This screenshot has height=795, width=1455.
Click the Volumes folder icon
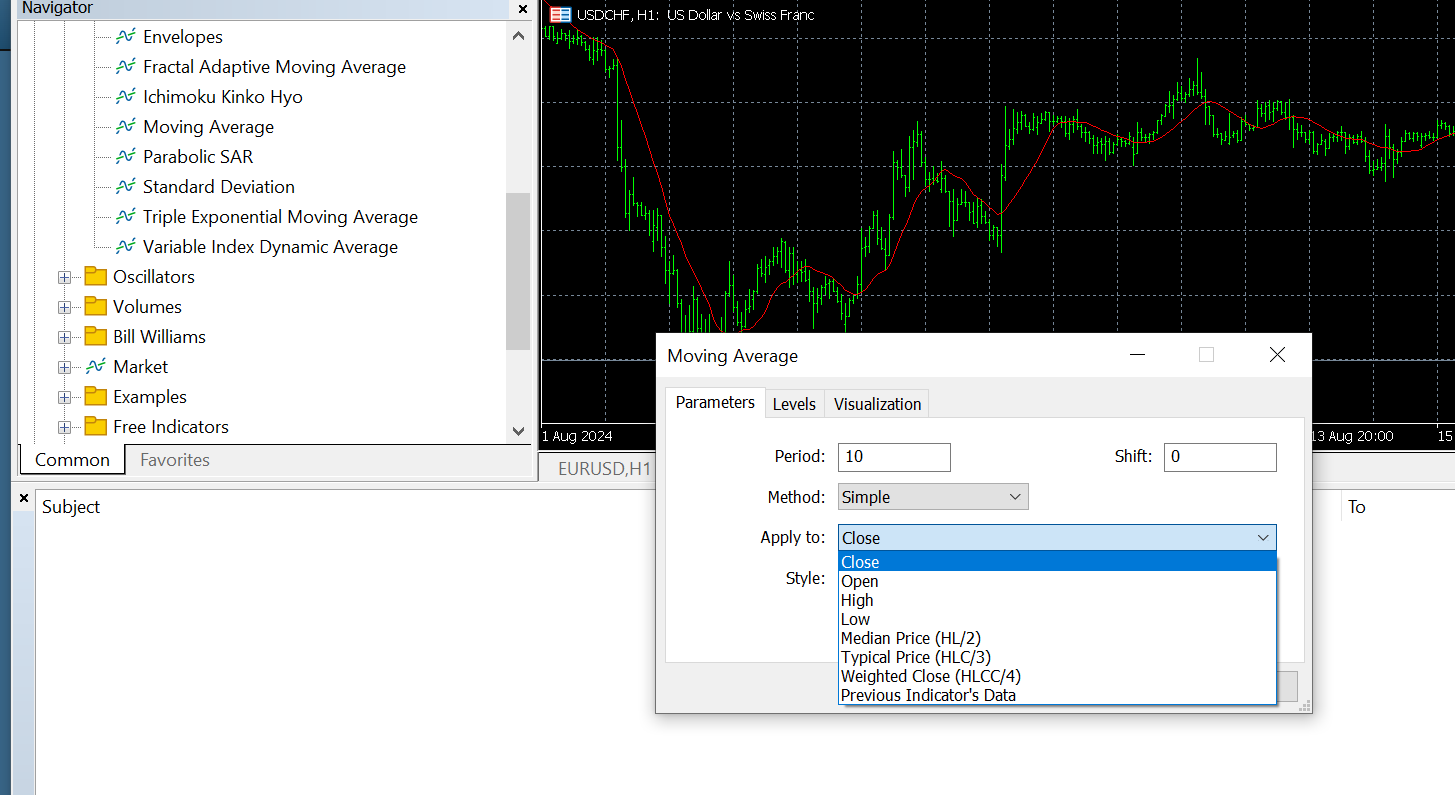point(96,307)
